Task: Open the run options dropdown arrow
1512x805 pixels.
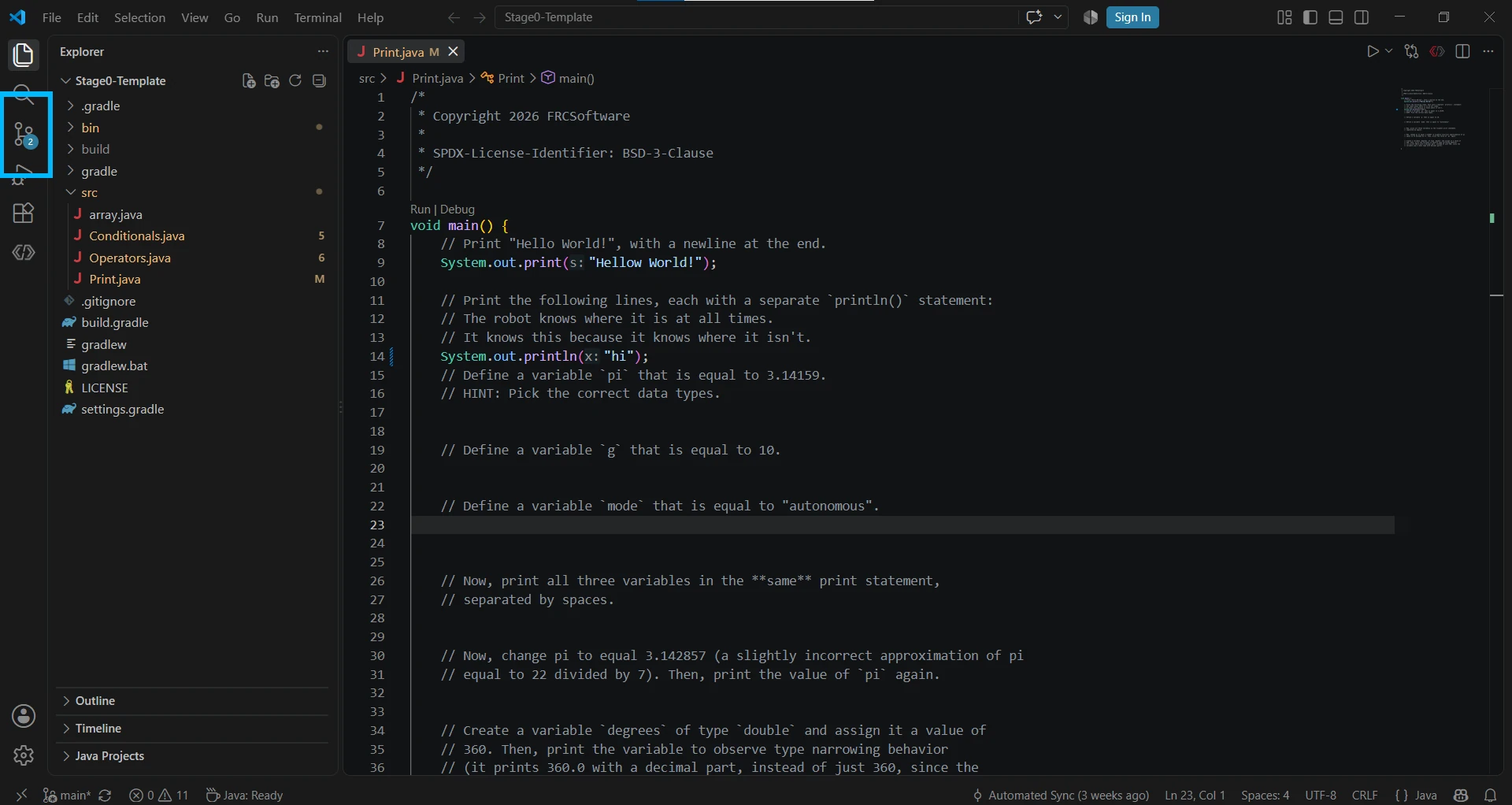Action: [x=1389, y=51]
